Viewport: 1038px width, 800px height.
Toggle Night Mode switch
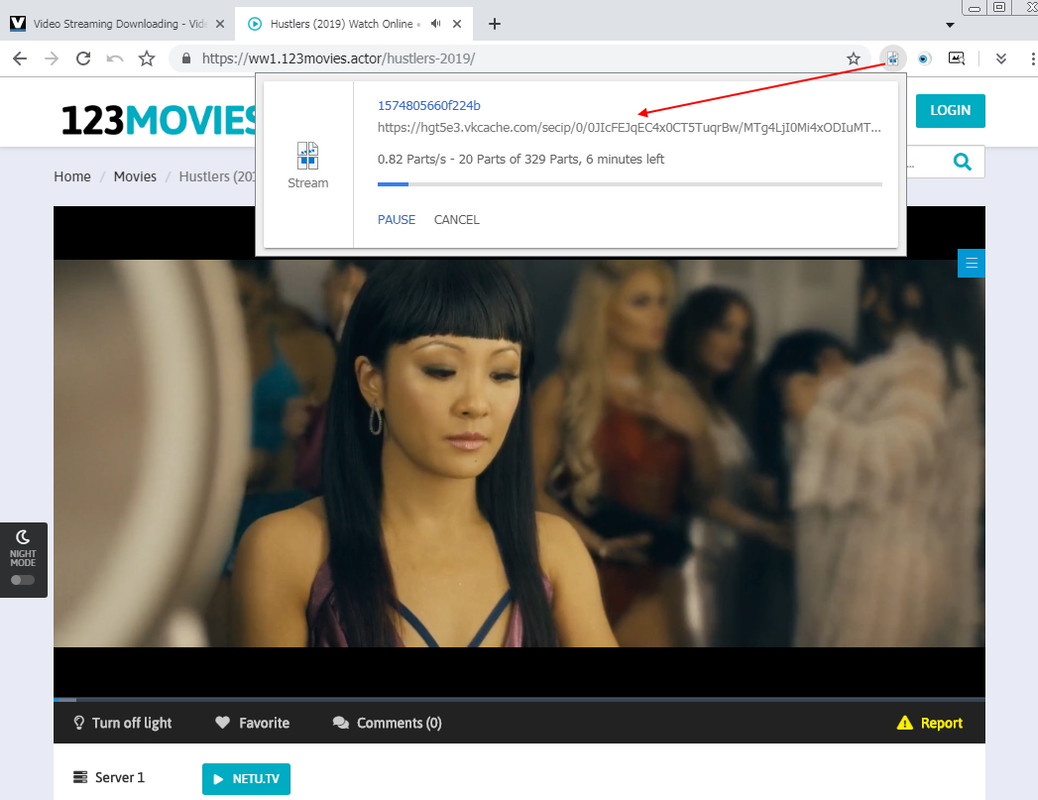coord(23,580)
